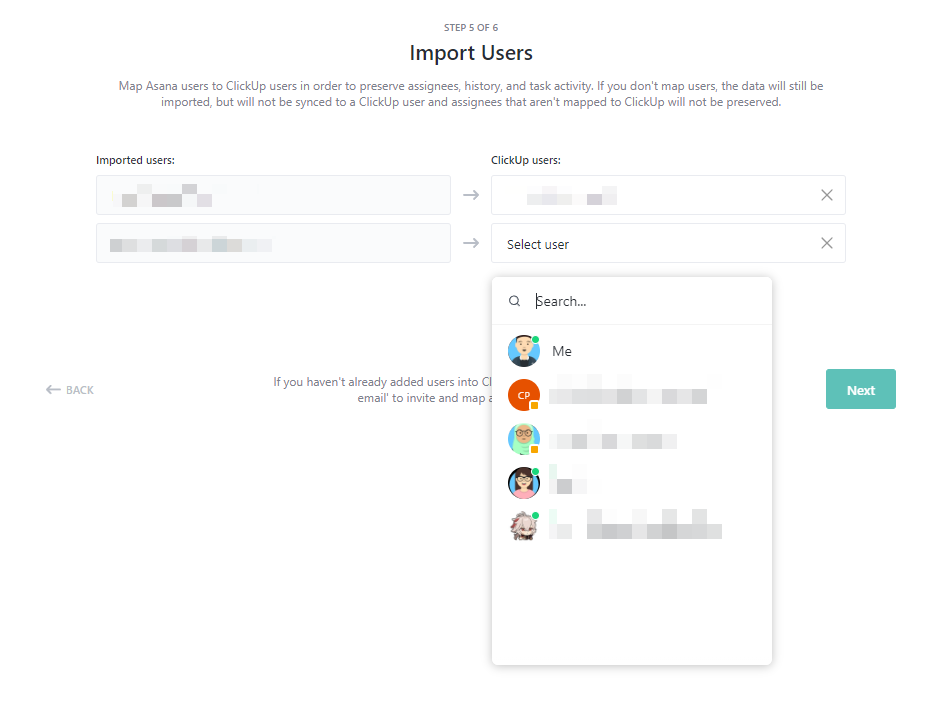Select the user with anime character avatar

tap(632, 527)
